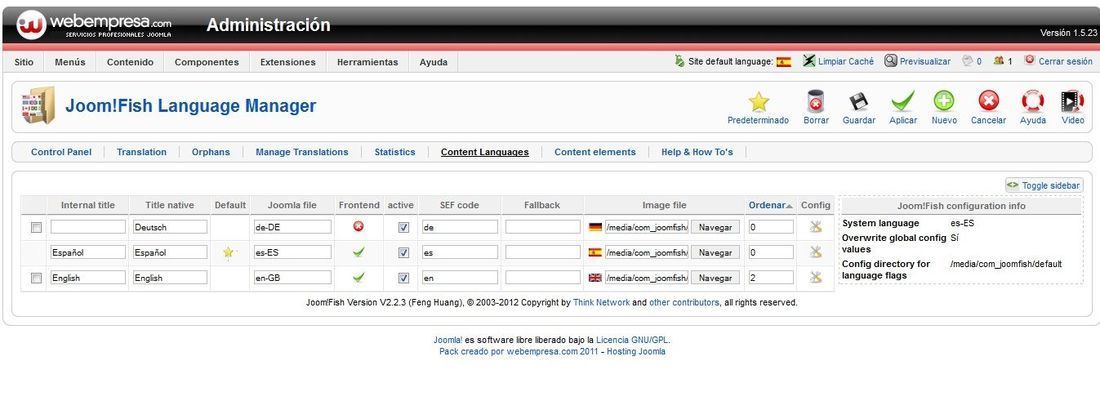Click the Spanish flag in Español row
Screen dimensions: 1100x410
595,252
